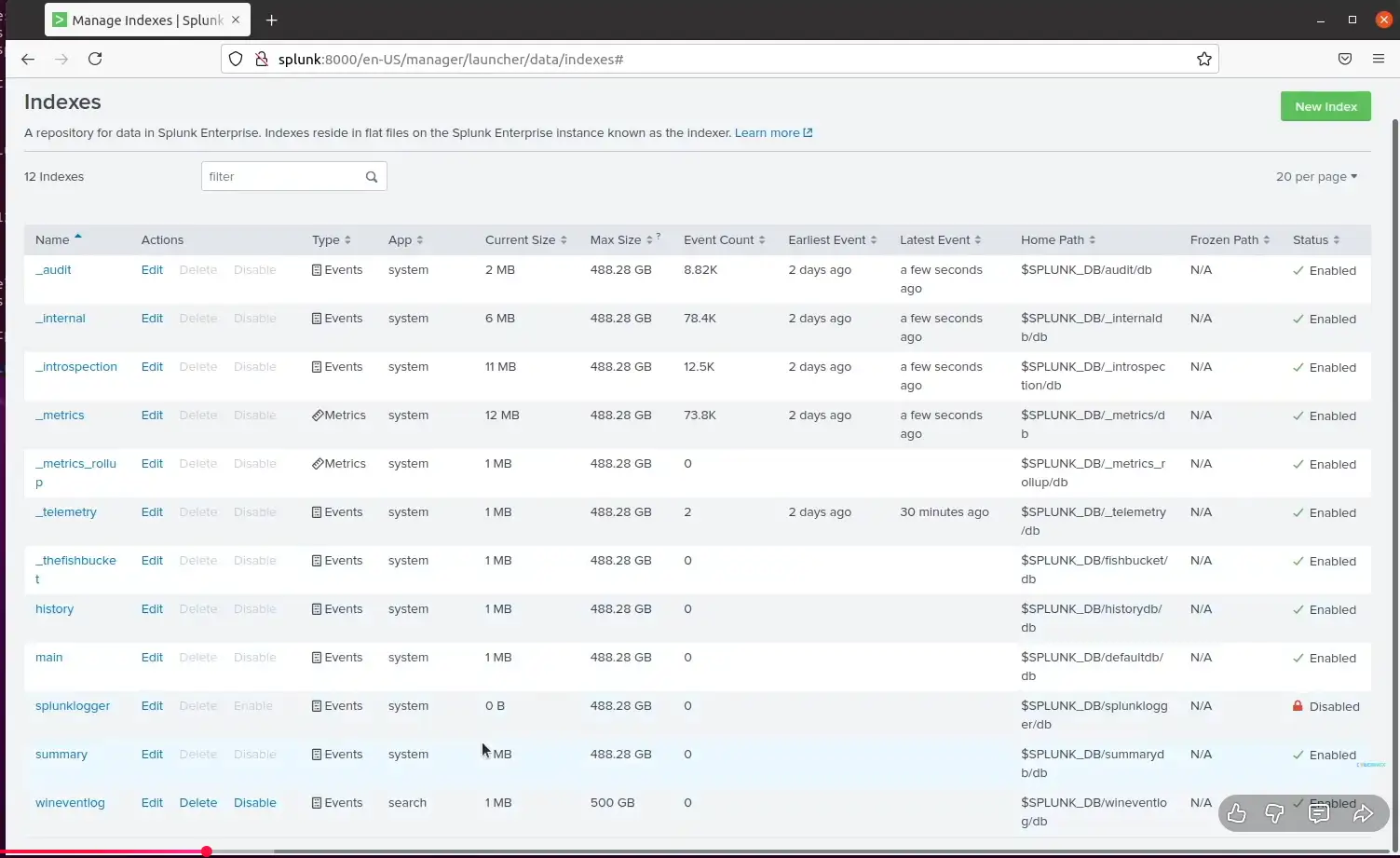This screenshot has height=858, width=1400.
Task: Follow the Learn more link
Action: (768, 132)
